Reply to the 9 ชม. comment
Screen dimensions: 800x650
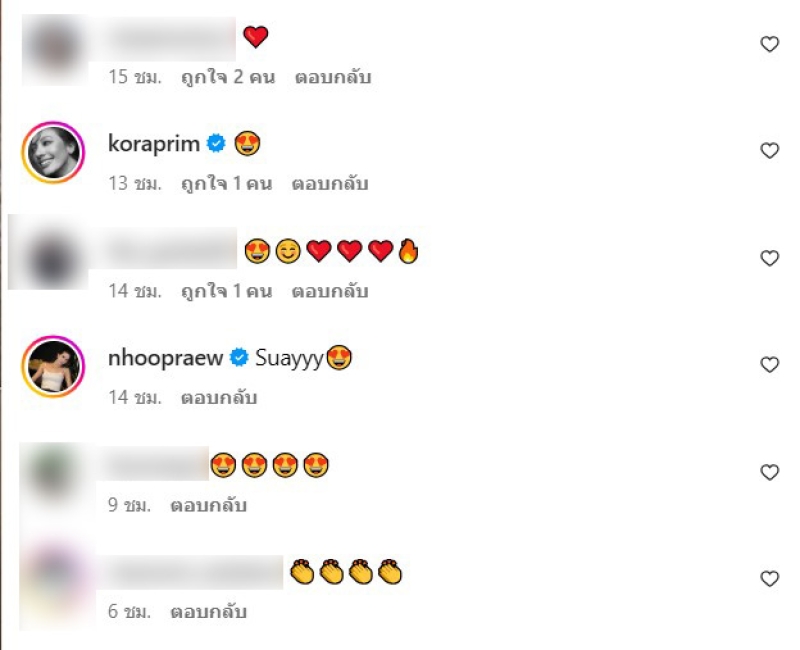pos(208,505)
